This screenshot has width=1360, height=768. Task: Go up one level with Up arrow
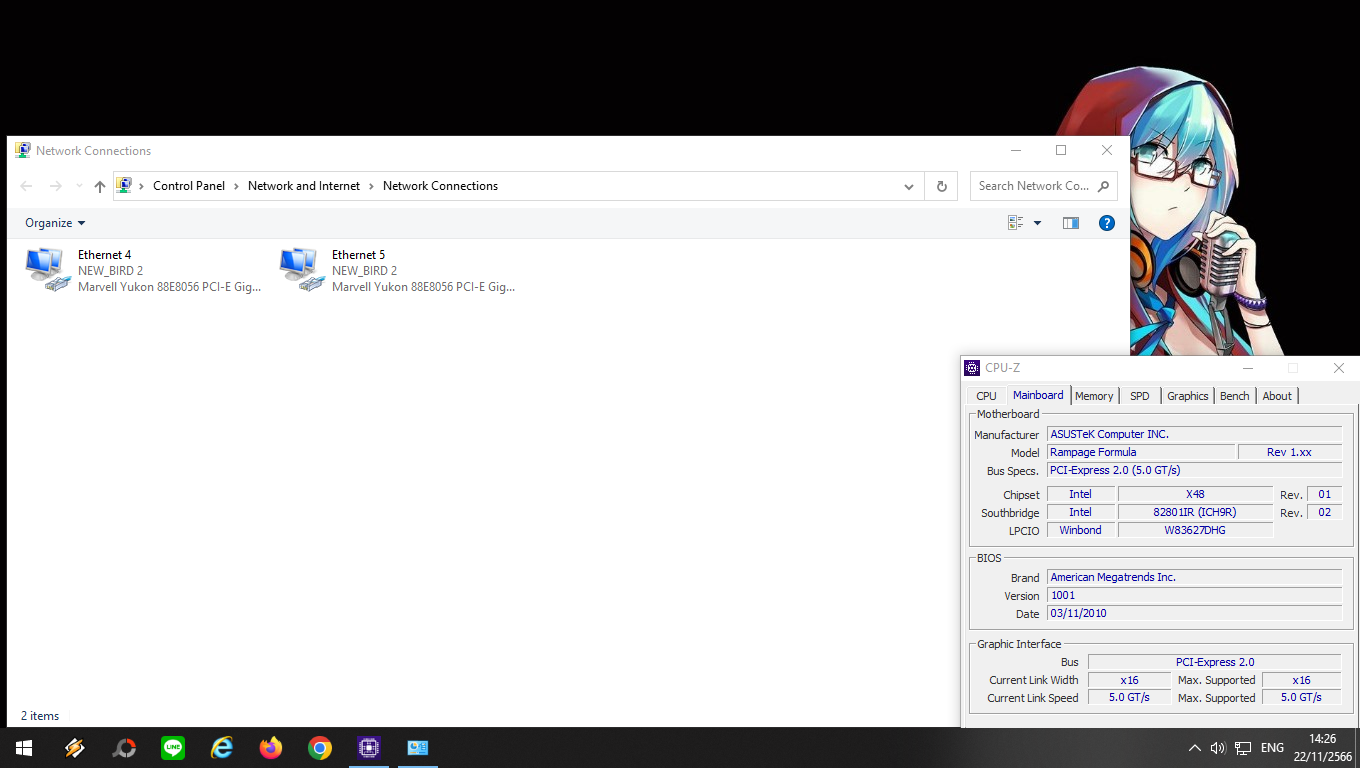tap(99, 186)
